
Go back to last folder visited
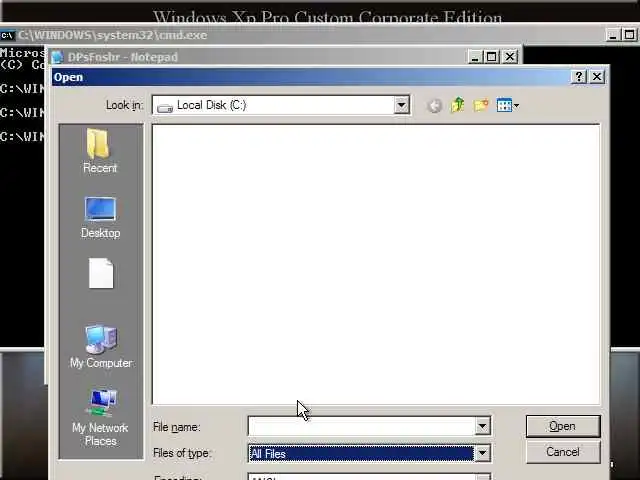point(435,106)
